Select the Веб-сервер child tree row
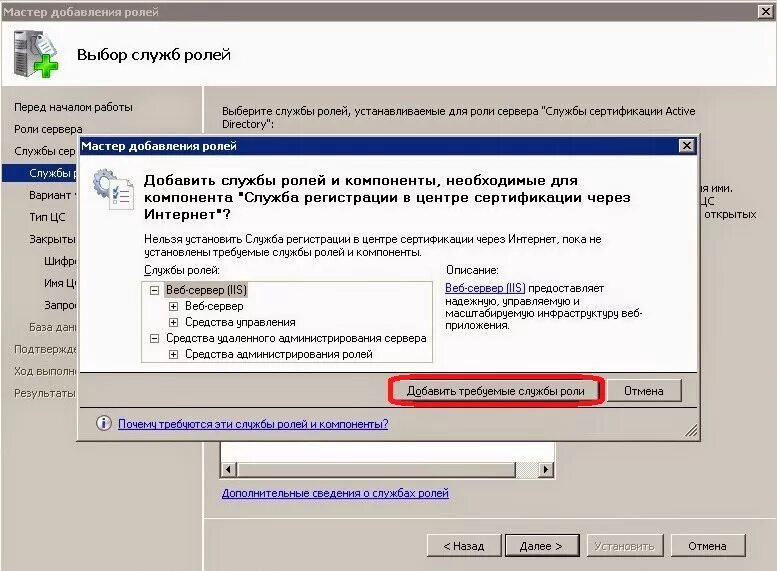777x571 pixels. tap(214, 306)
